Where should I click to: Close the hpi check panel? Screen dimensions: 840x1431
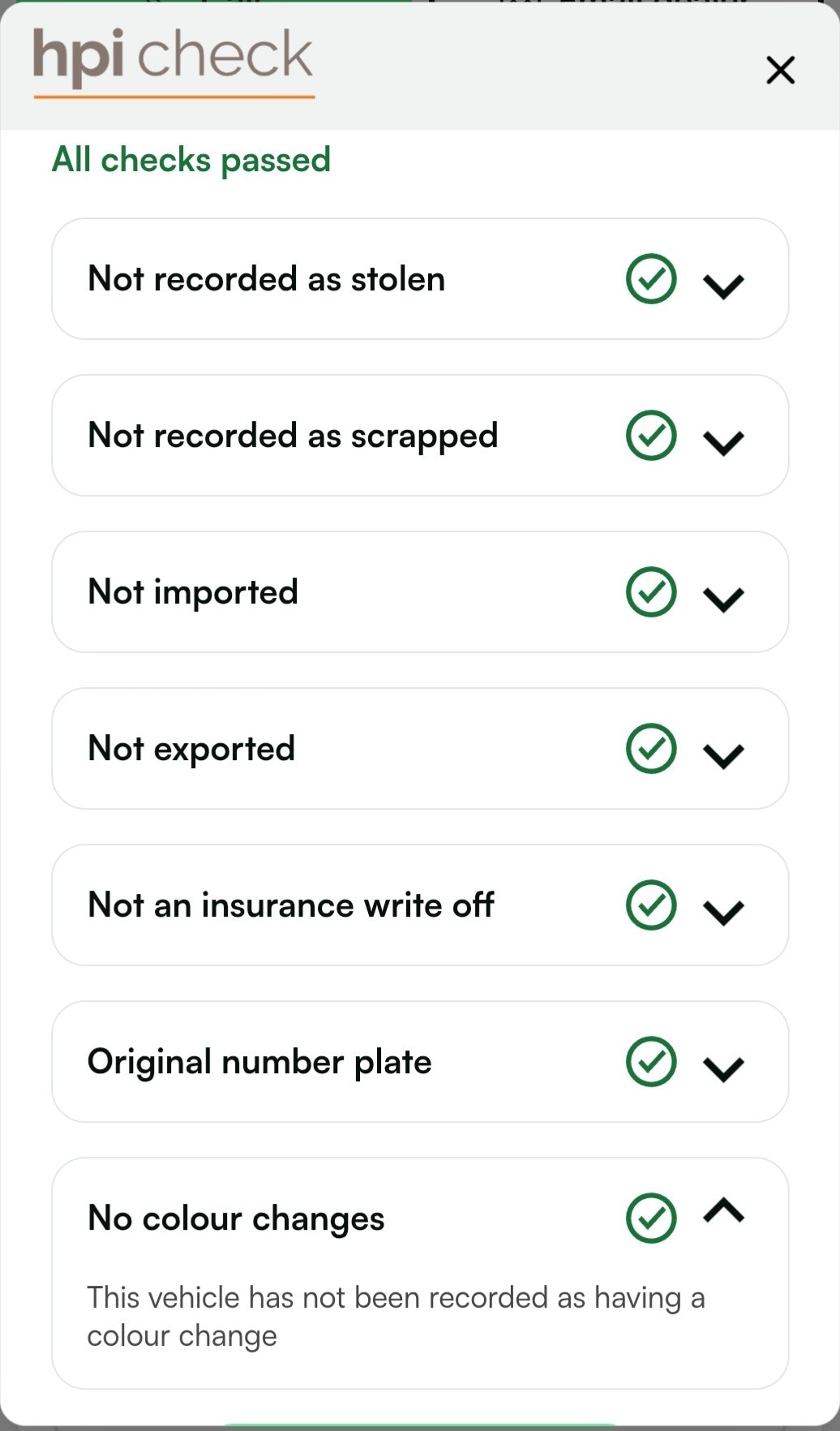[x=780, y=71]
